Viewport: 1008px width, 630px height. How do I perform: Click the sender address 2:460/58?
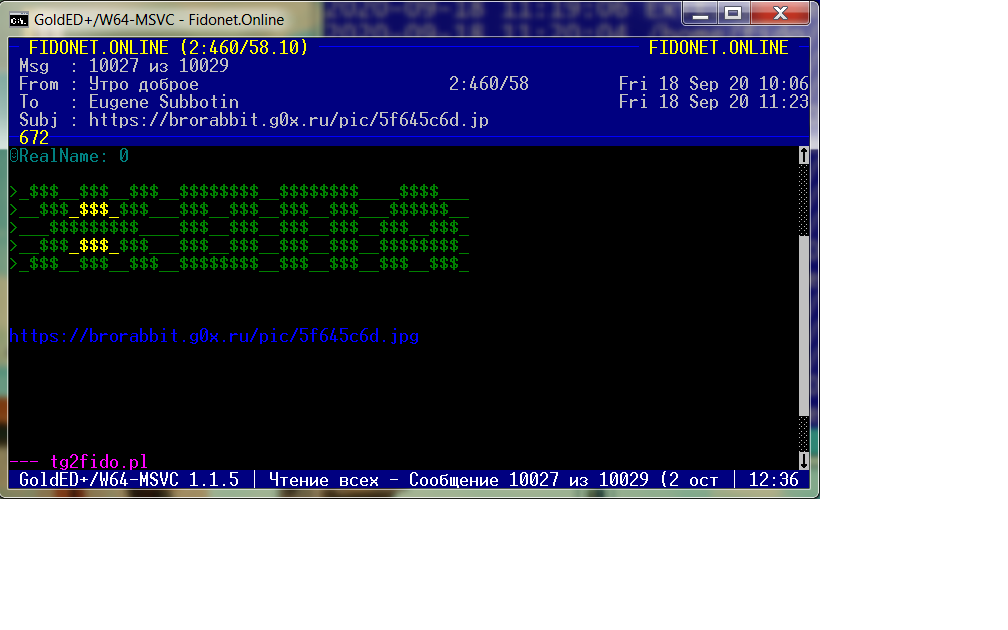[x=489, y=84]
